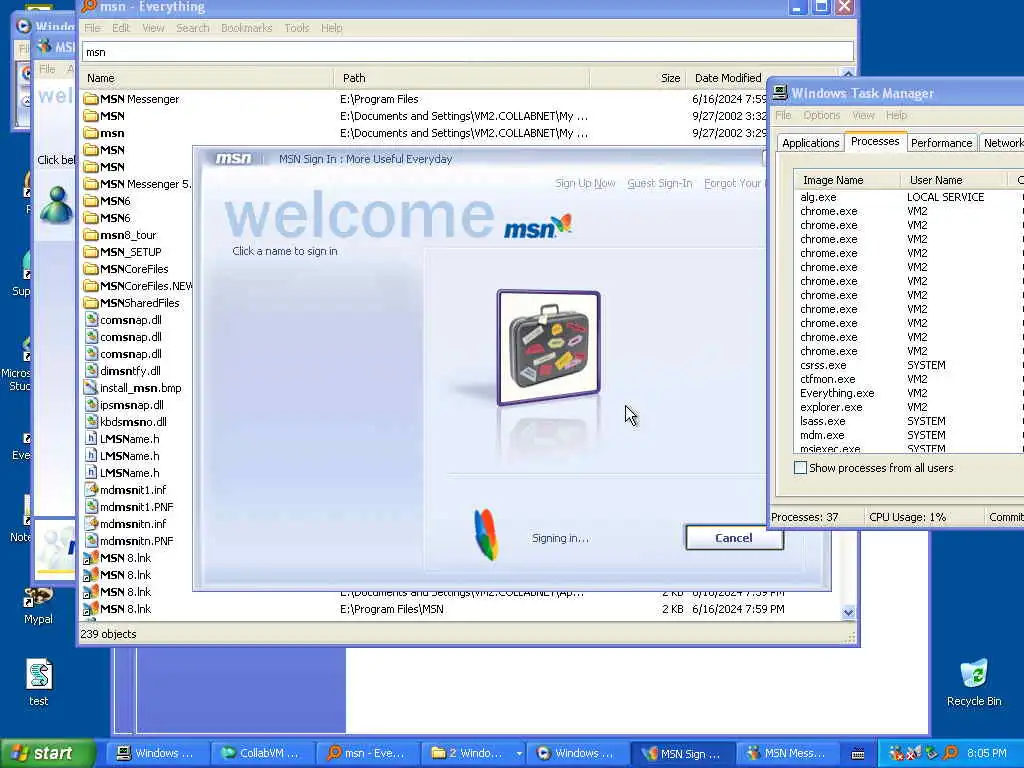Open the File menu in Everything

coord(92,28)
